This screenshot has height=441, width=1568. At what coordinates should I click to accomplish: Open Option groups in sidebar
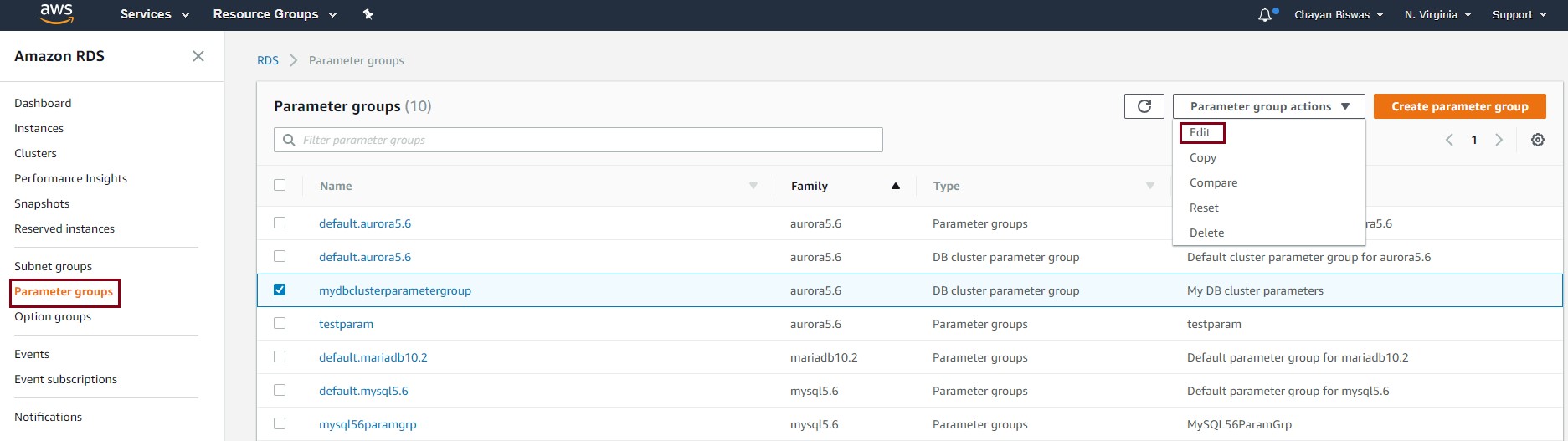point(53,316)
